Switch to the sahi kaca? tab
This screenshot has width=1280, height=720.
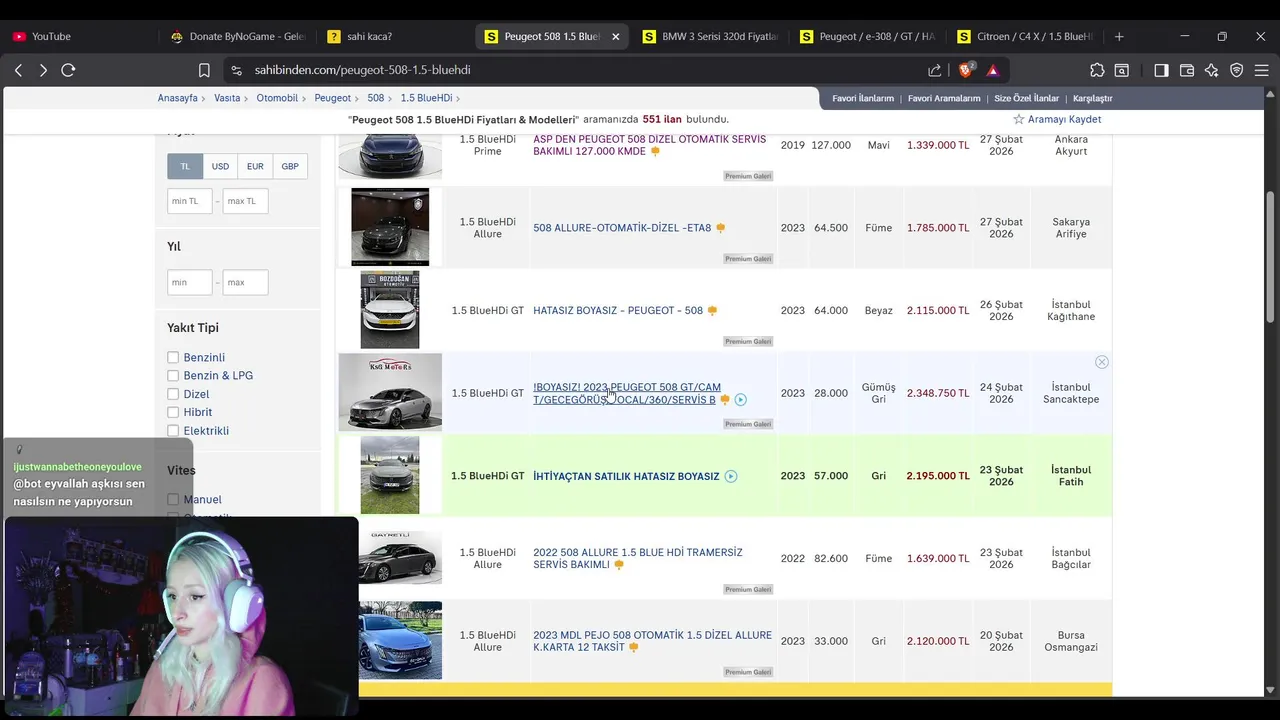[395, 36]
